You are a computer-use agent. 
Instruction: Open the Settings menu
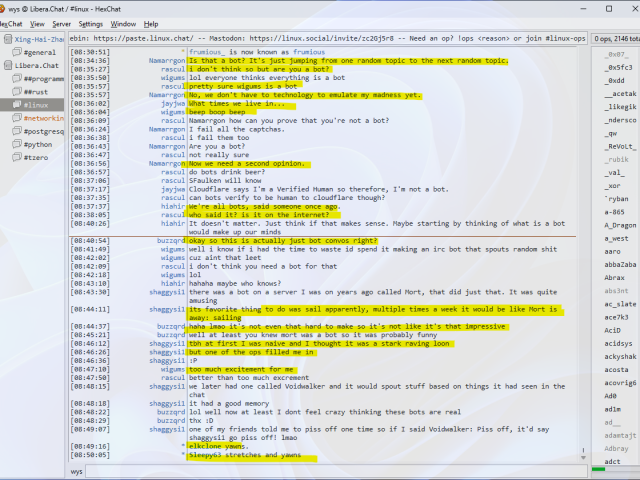pyautogui.click(x=90, y=23)
